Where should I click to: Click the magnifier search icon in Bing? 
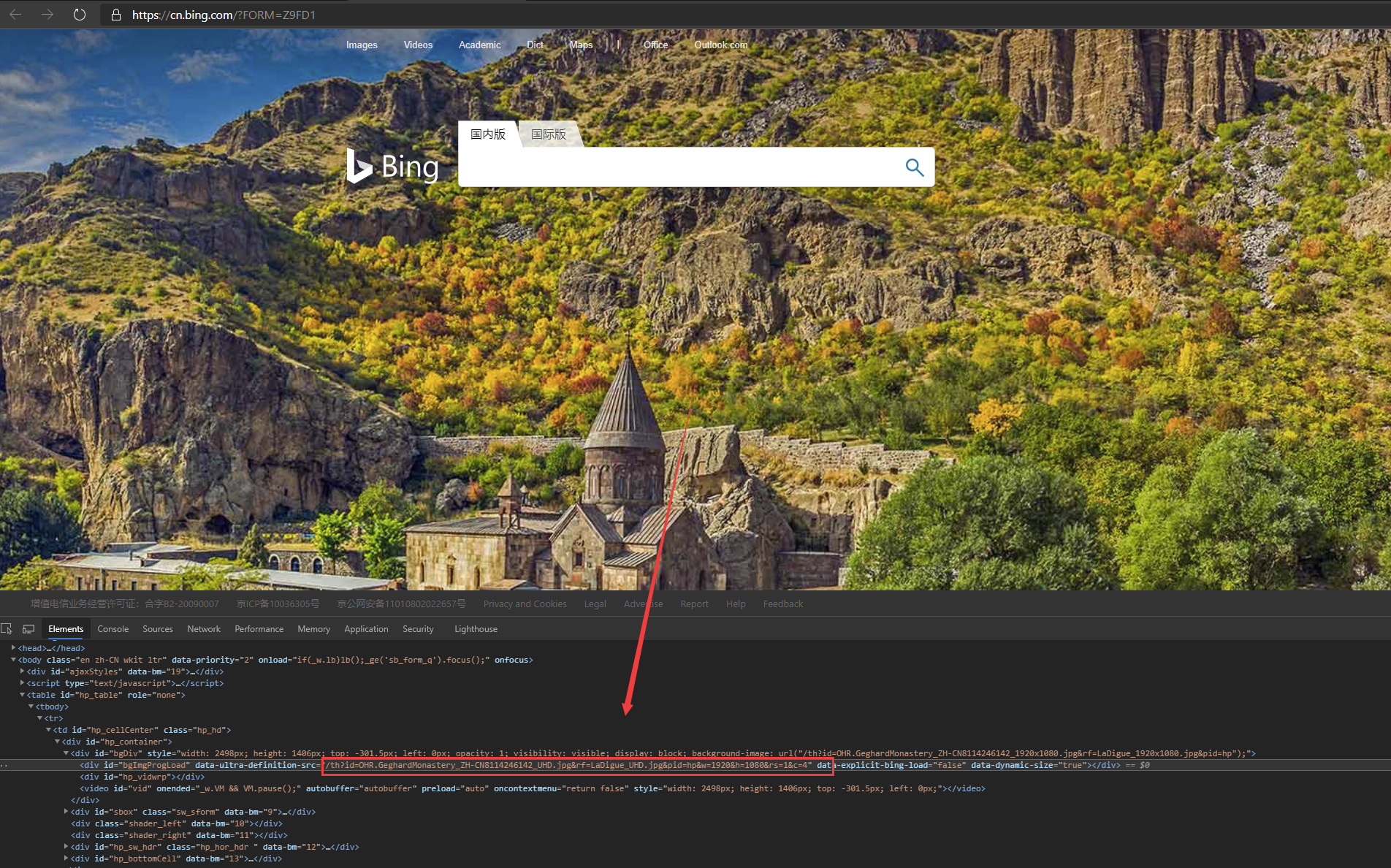click(914, 167)
